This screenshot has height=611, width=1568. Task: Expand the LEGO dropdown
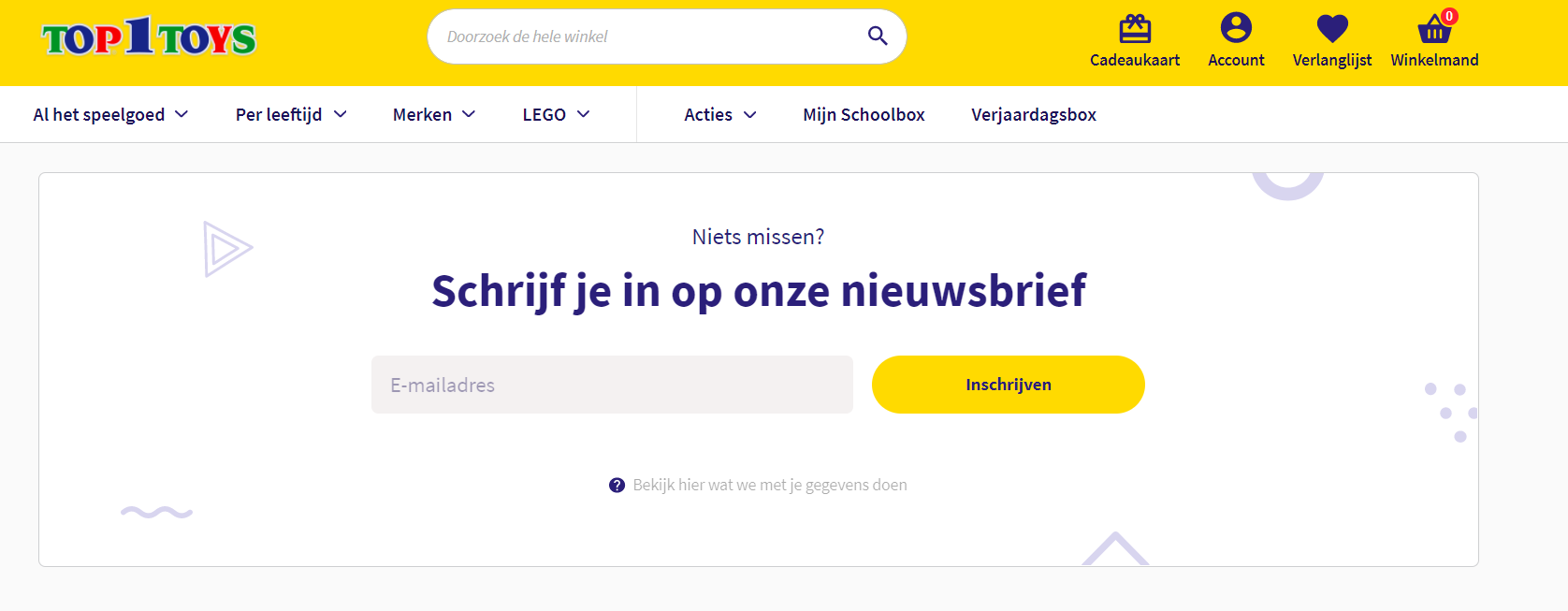pyautogui.click(x=556, y=114)
